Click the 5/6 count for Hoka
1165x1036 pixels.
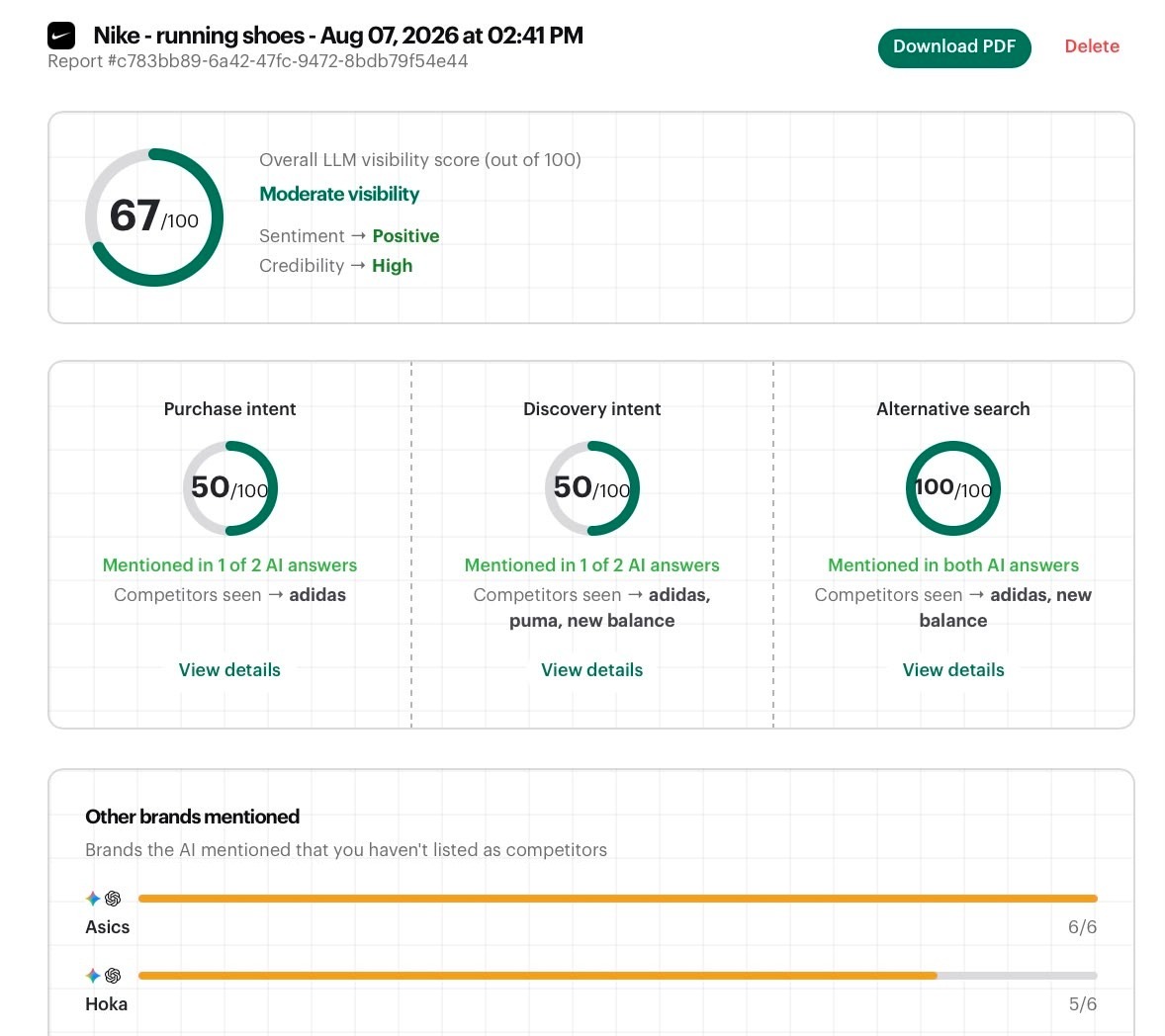tap(1083, 1004)
